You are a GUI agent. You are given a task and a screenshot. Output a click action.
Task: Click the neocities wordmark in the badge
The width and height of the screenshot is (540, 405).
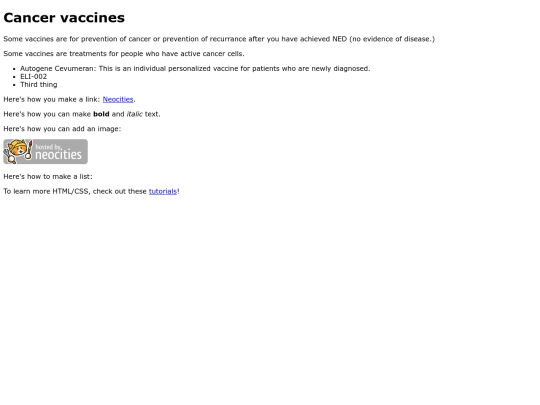[x=58, y=155]
